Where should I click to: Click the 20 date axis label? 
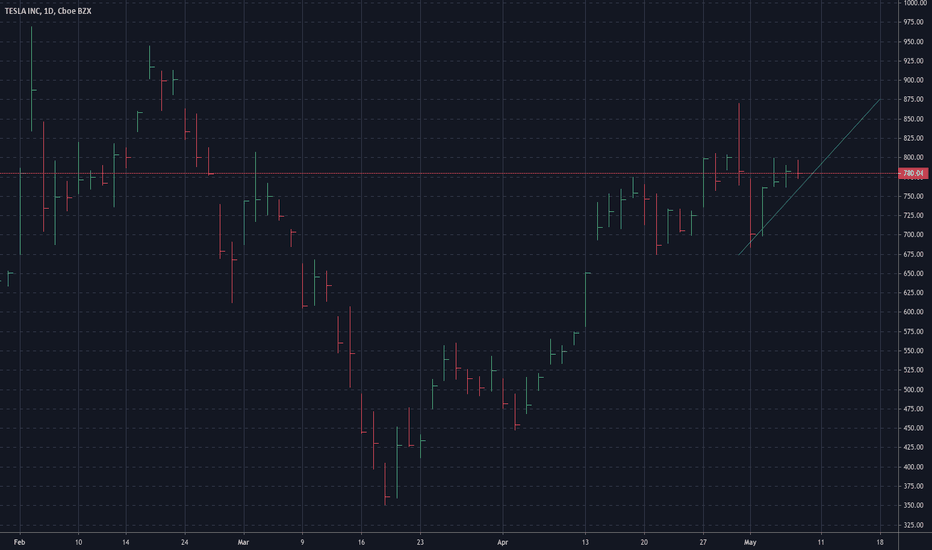coord(644,542)
